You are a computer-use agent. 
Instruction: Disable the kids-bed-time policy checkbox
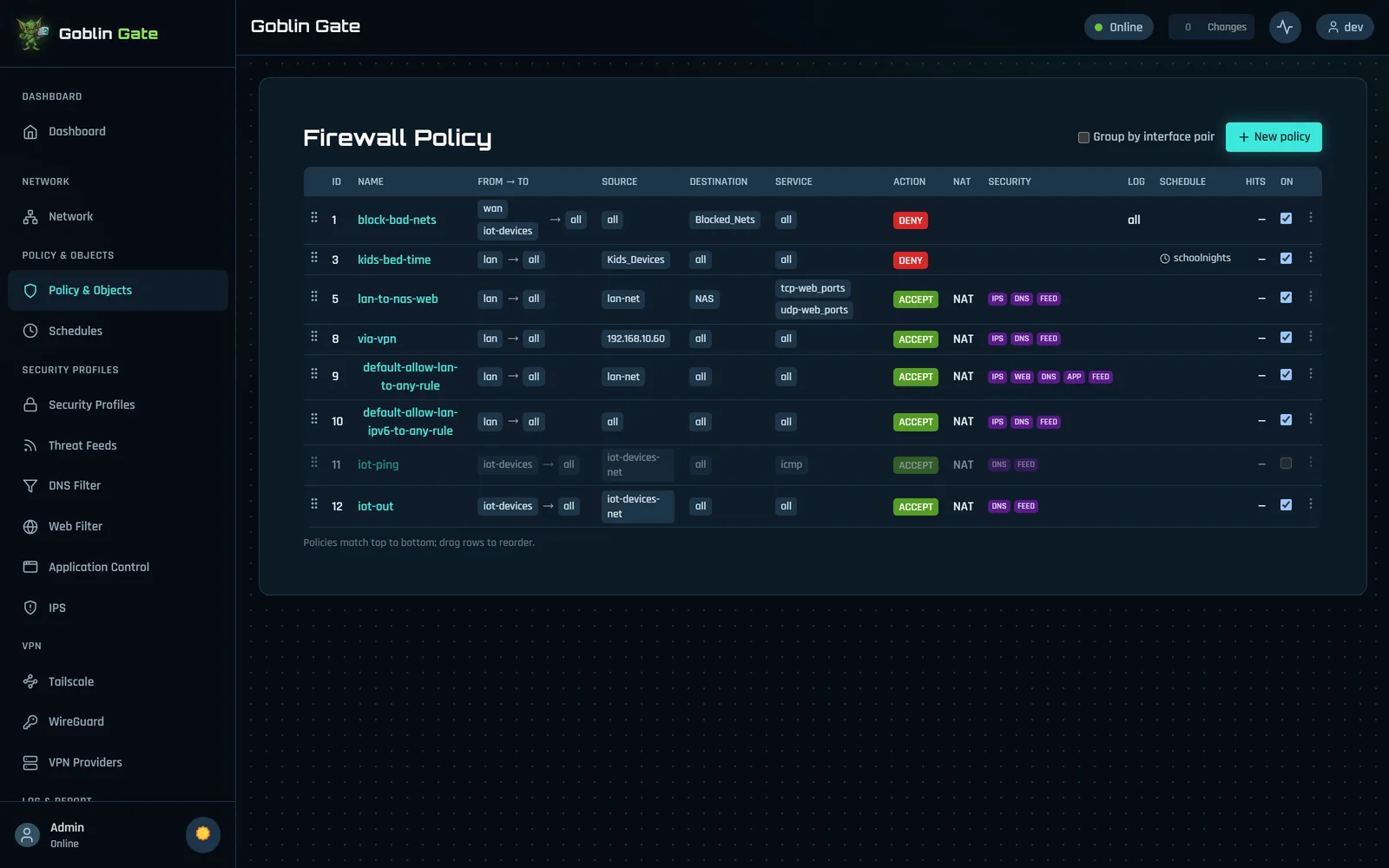point(1286,259)
